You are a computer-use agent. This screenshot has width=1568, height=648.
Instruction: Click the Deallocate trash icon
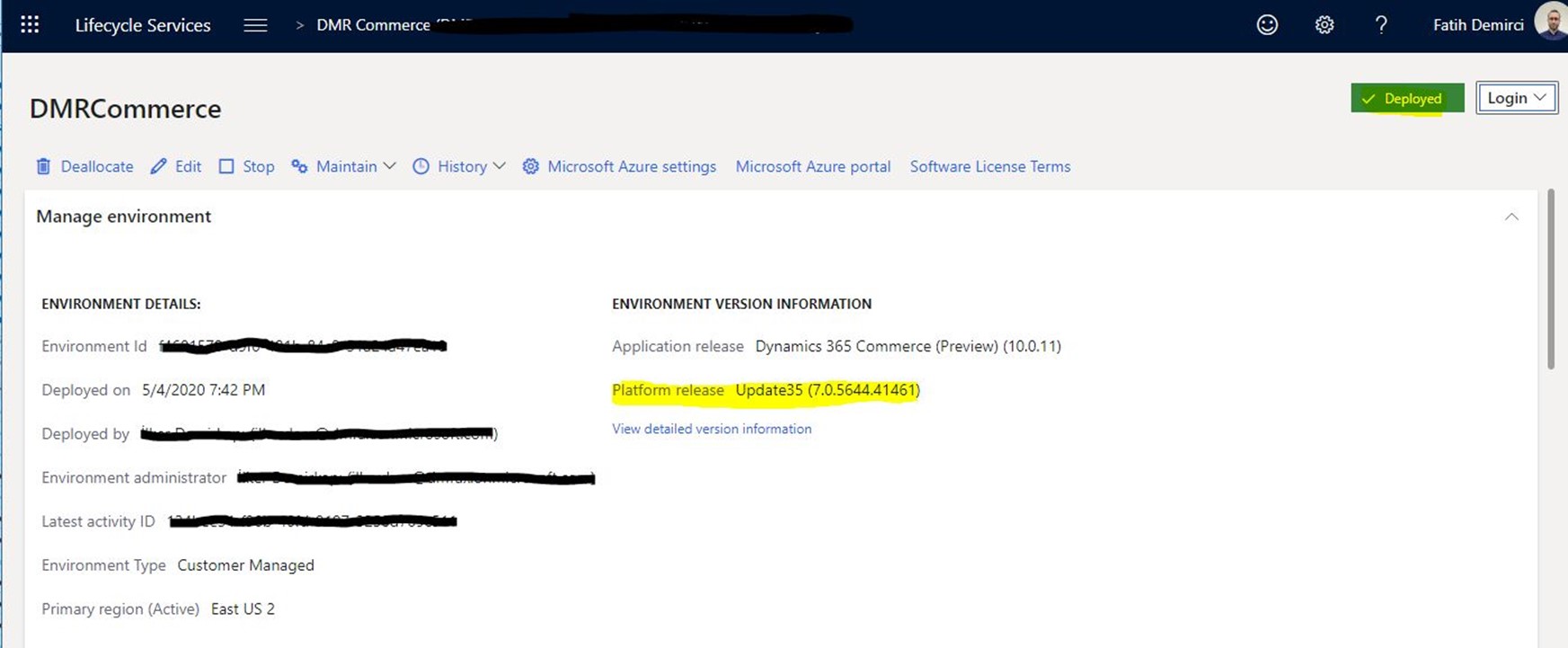(43, 166)
